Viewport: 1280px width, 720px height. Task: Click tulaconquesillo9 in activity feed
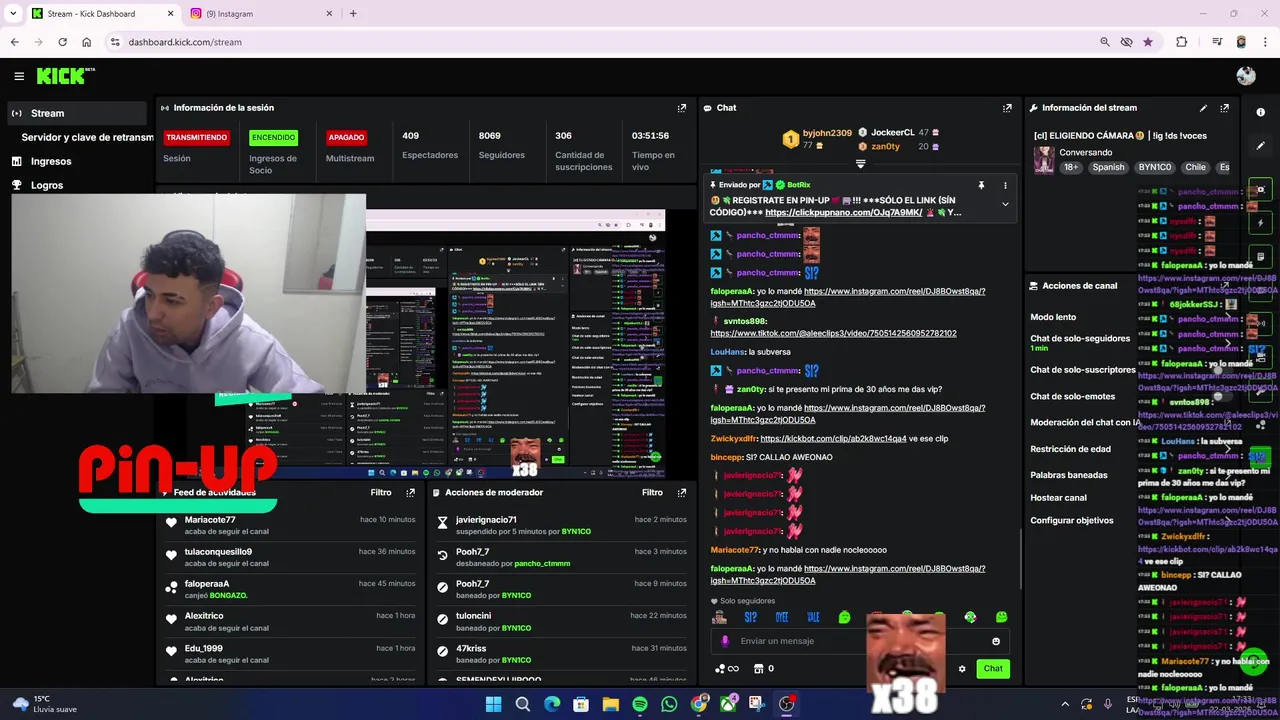point(218,552)
